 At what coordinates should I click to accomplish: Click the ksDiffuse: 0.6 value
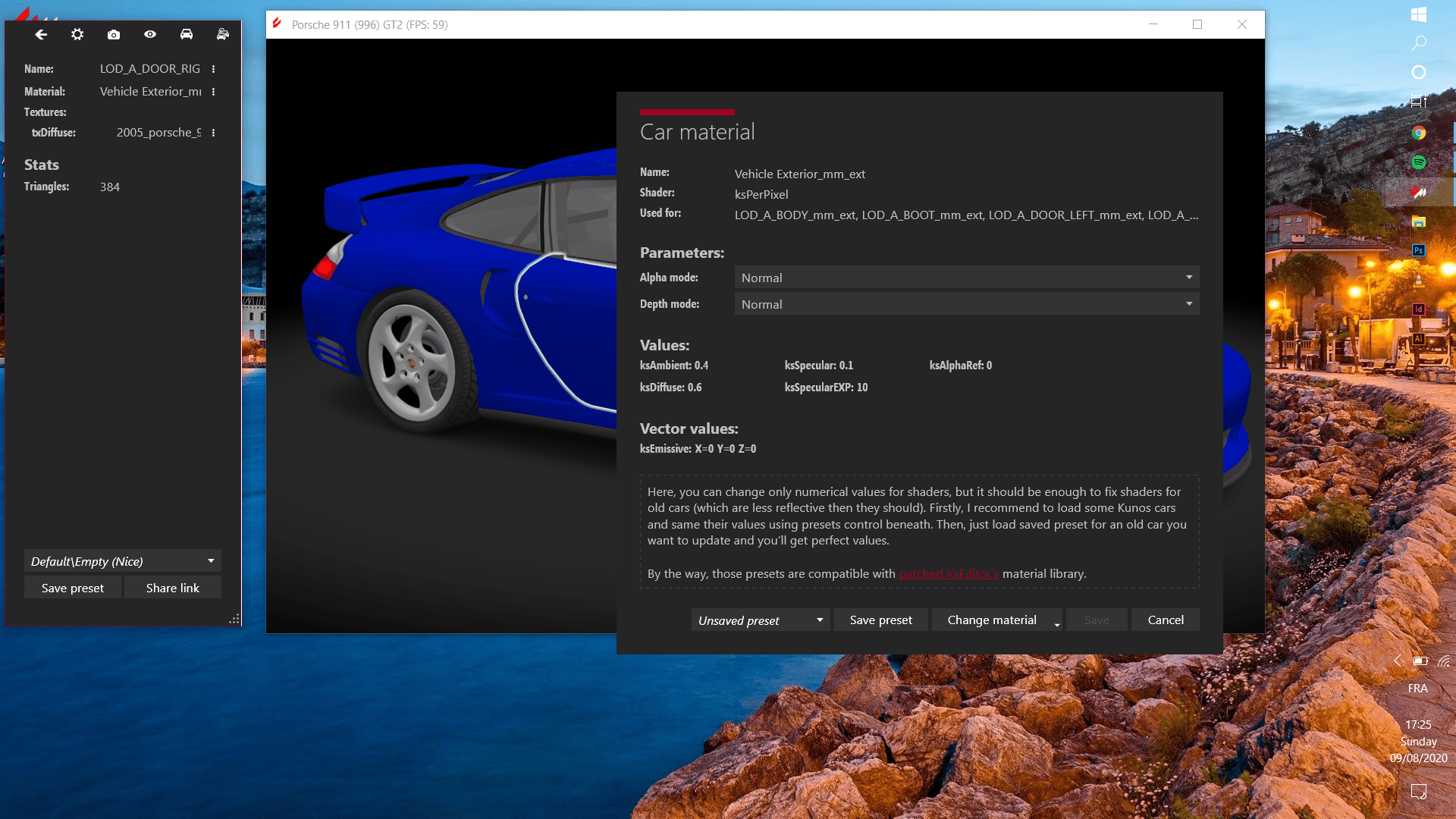tap(671, 388)
